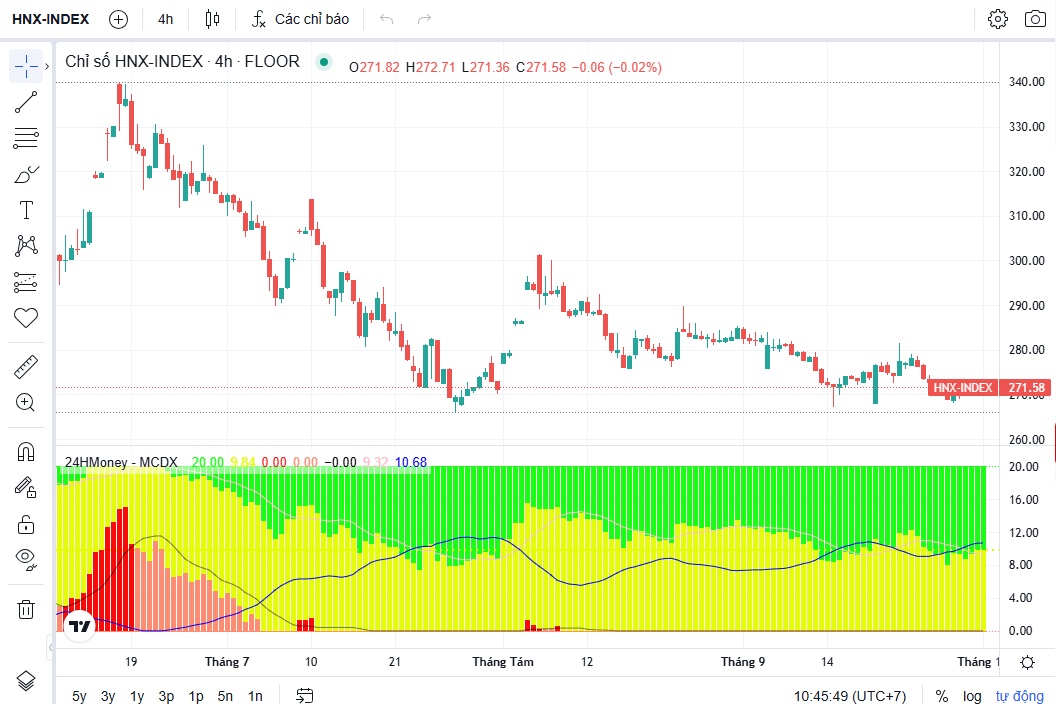The height and width of the screenshot is (704, 1056).
Task: Set chart range to 3y
Action: [108, 696]
